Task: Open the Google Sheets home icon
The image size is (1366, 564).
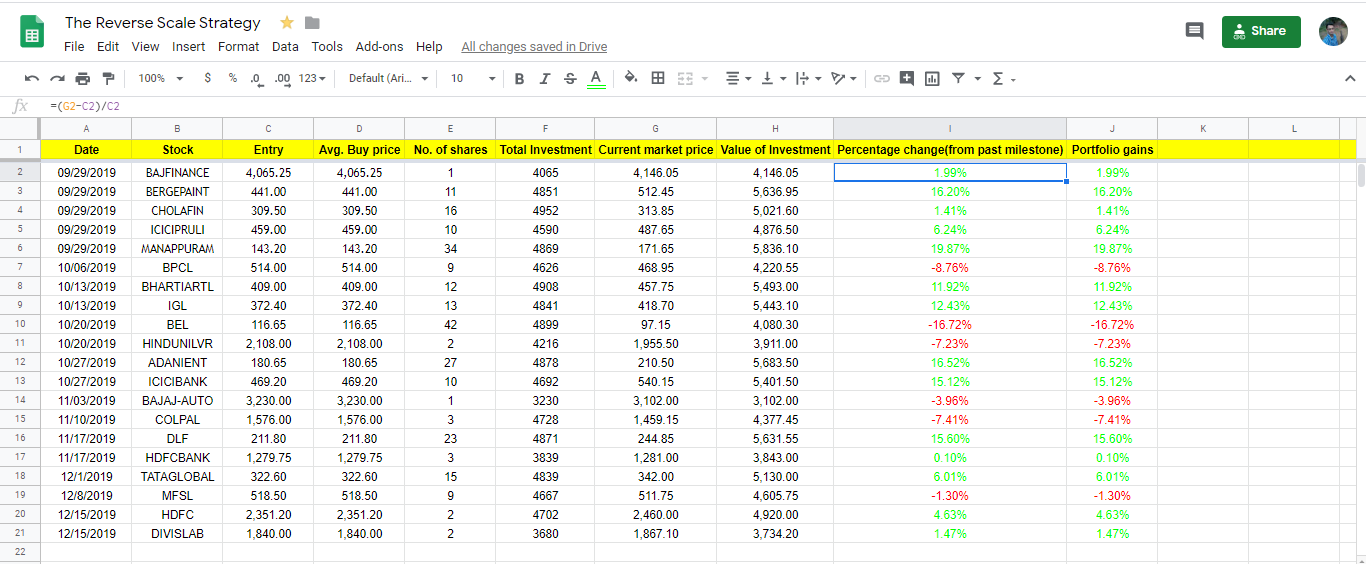Action: click(32, 33)
